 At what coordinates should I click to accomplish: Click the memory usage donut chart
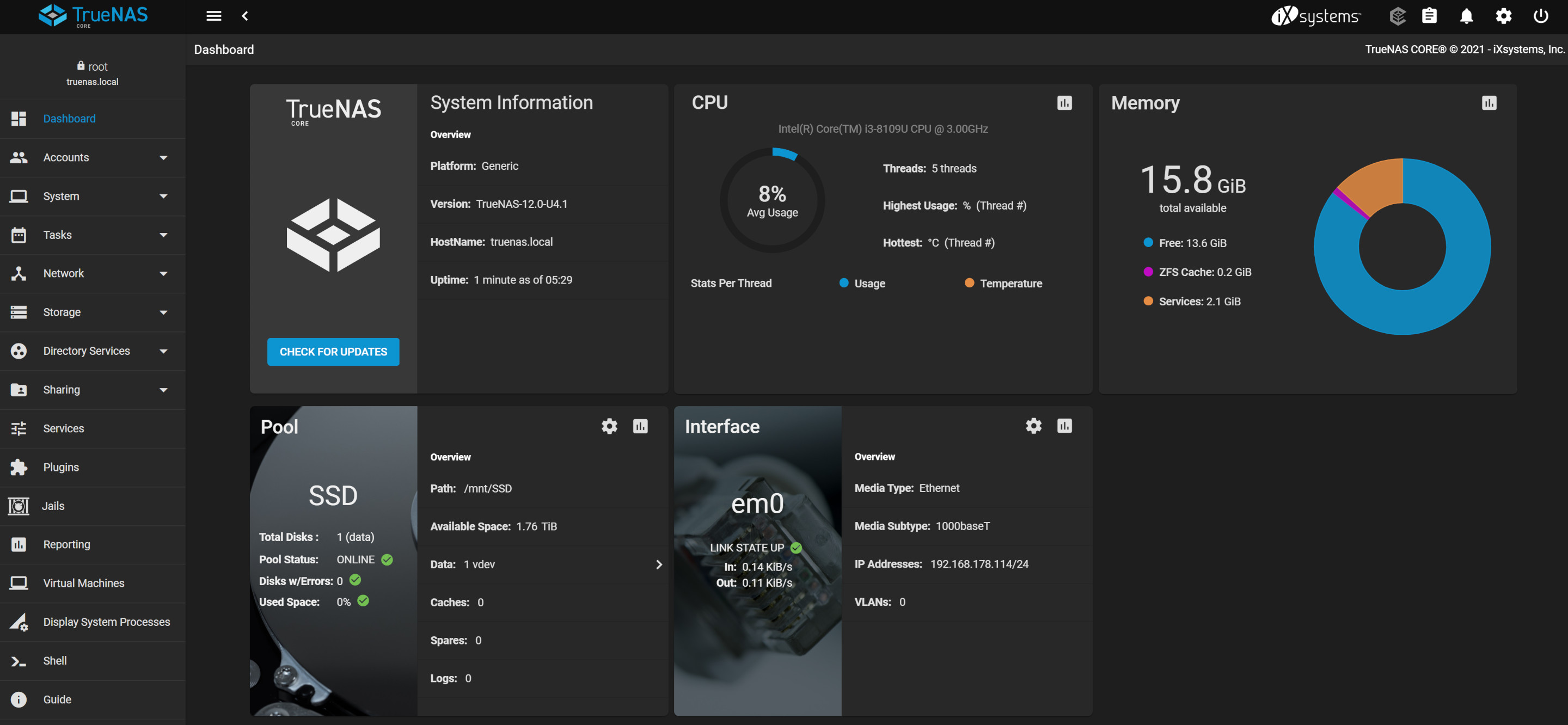pyautogui.click(x=1402, y=246)
